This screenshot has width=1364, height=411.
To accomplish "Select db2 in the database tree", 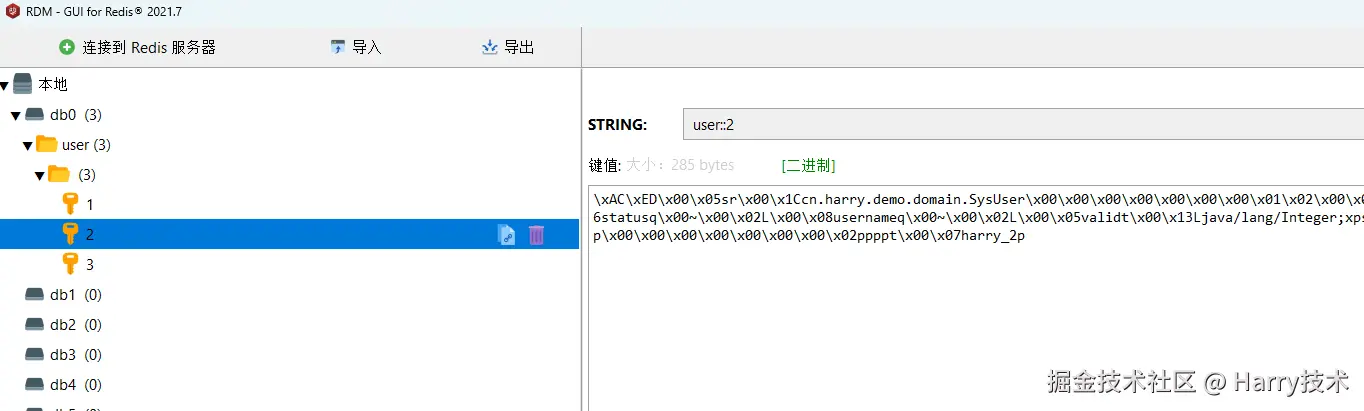I will 62,325.
